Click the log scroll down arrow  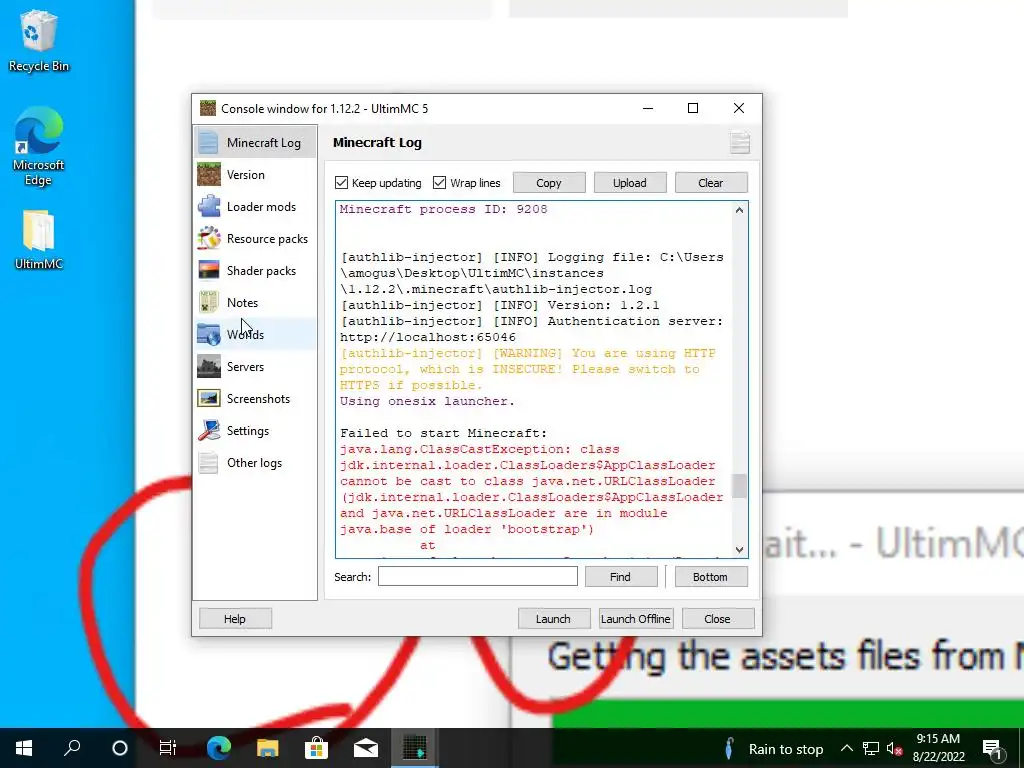click(x=739, y=550)
